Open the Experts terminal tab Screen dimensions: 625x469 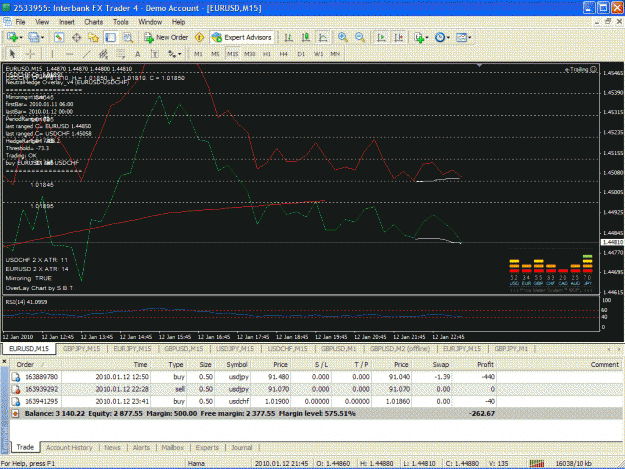pos(207,447)
